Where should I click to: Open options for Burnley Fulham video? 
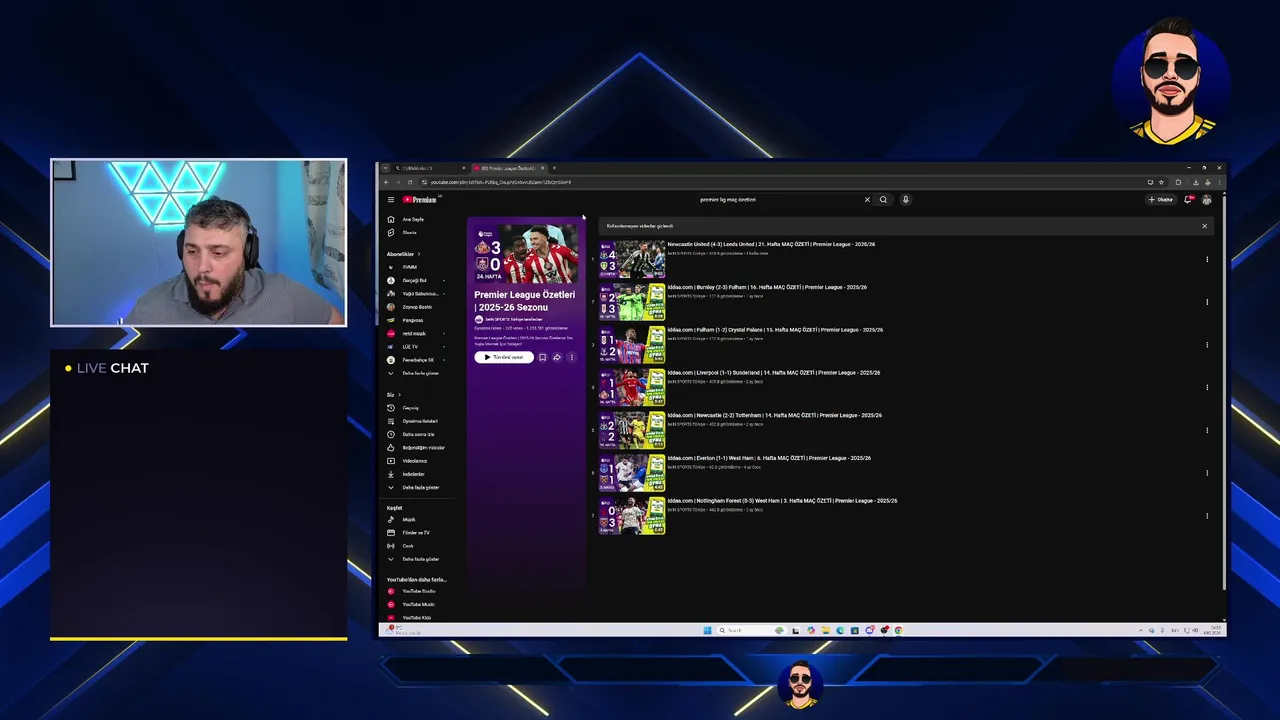(x=1207, y=302)
